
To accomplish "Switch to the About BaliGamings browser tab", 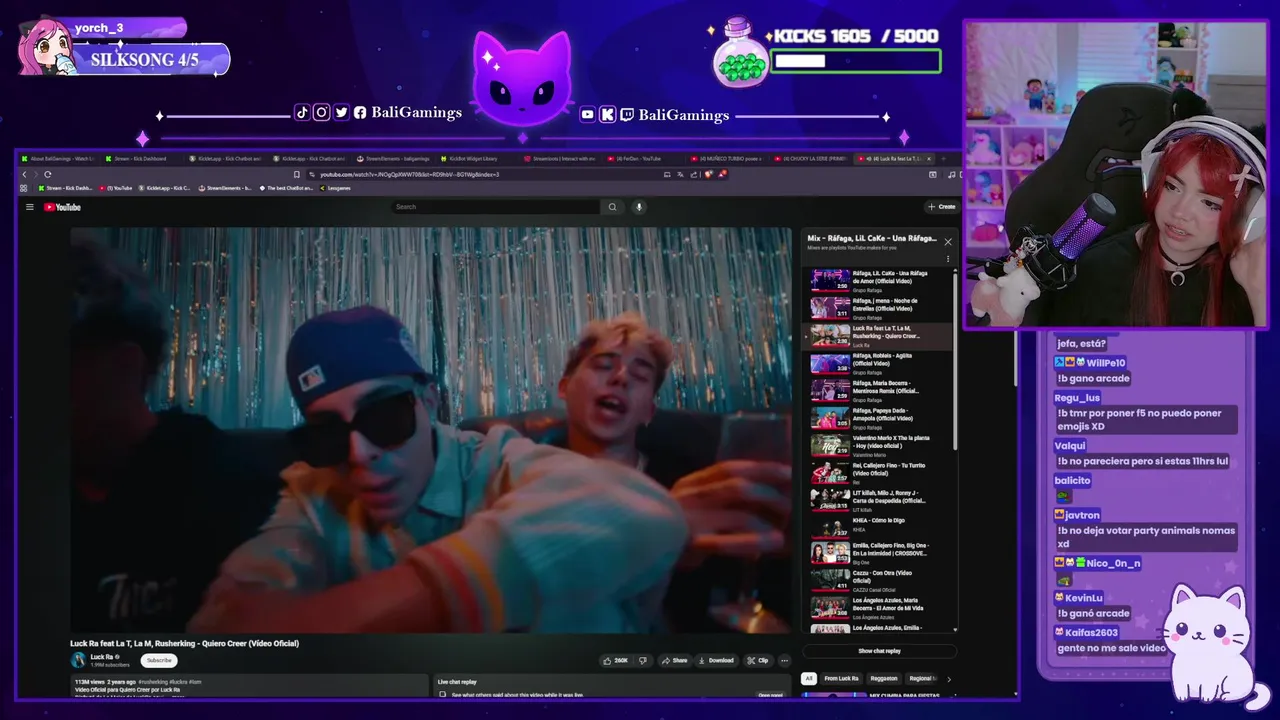I will (58, 158).
